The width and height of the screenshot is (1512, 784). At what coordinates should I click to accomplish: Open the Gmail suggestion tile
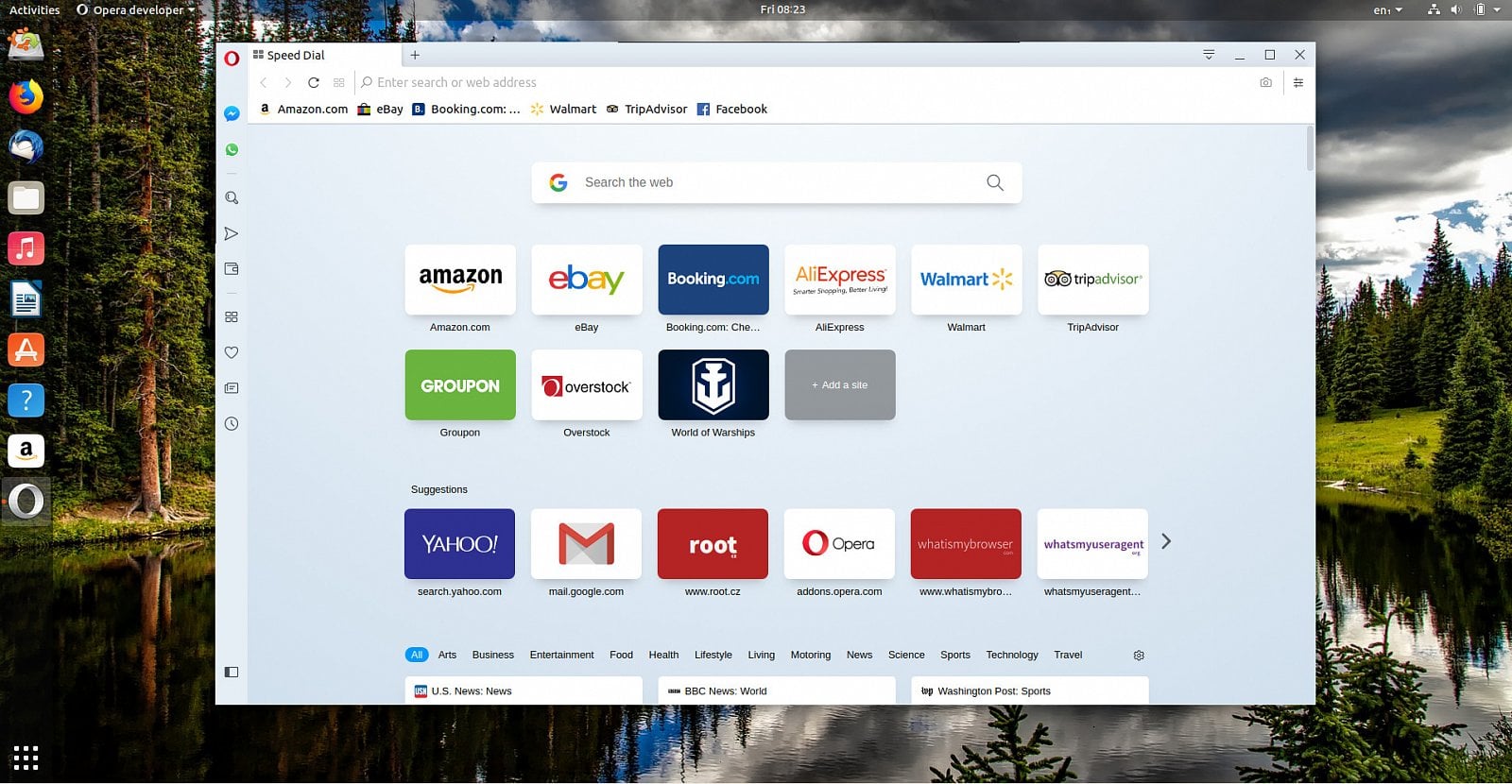pos(587,544)
